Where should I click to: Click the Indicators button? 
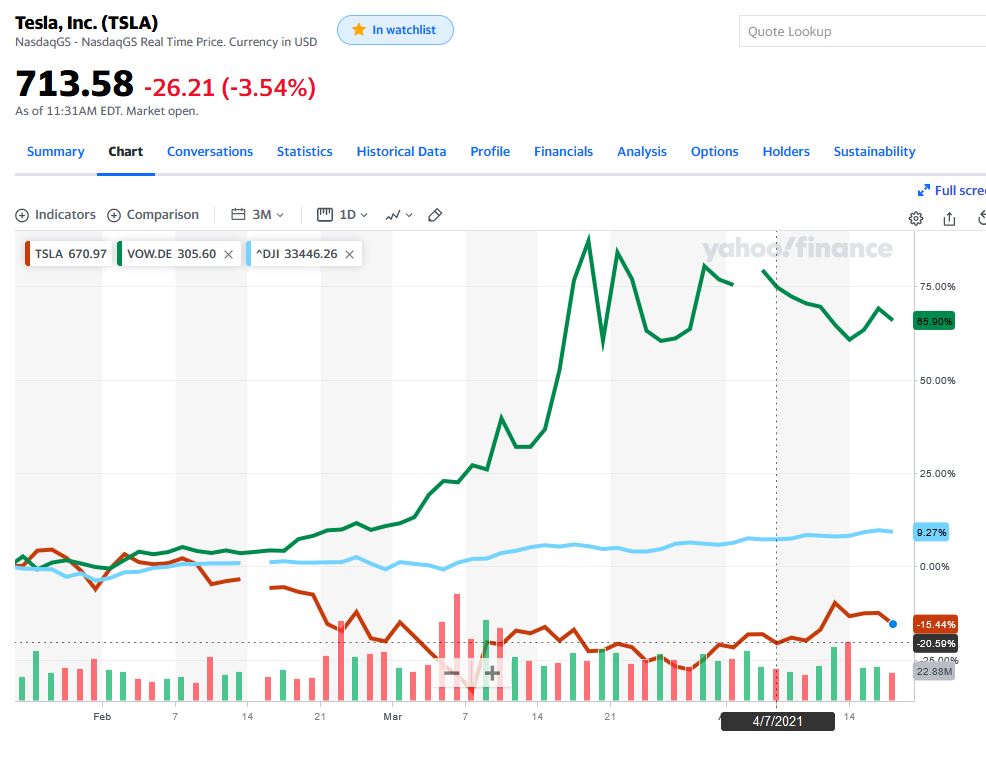coord(56,215)
